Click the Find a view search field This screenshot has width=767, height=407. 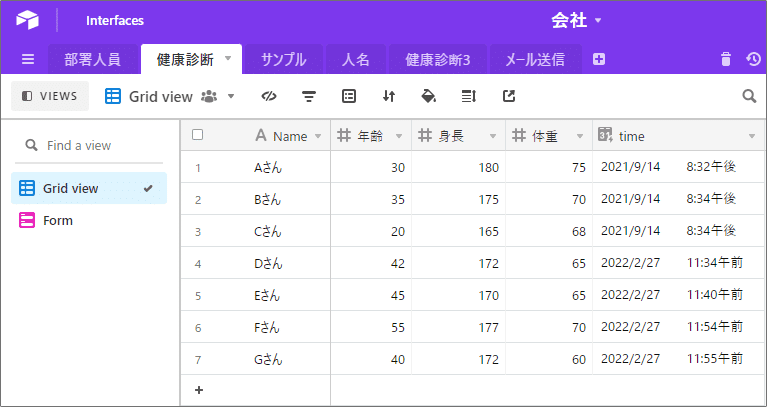pos(89,145)
